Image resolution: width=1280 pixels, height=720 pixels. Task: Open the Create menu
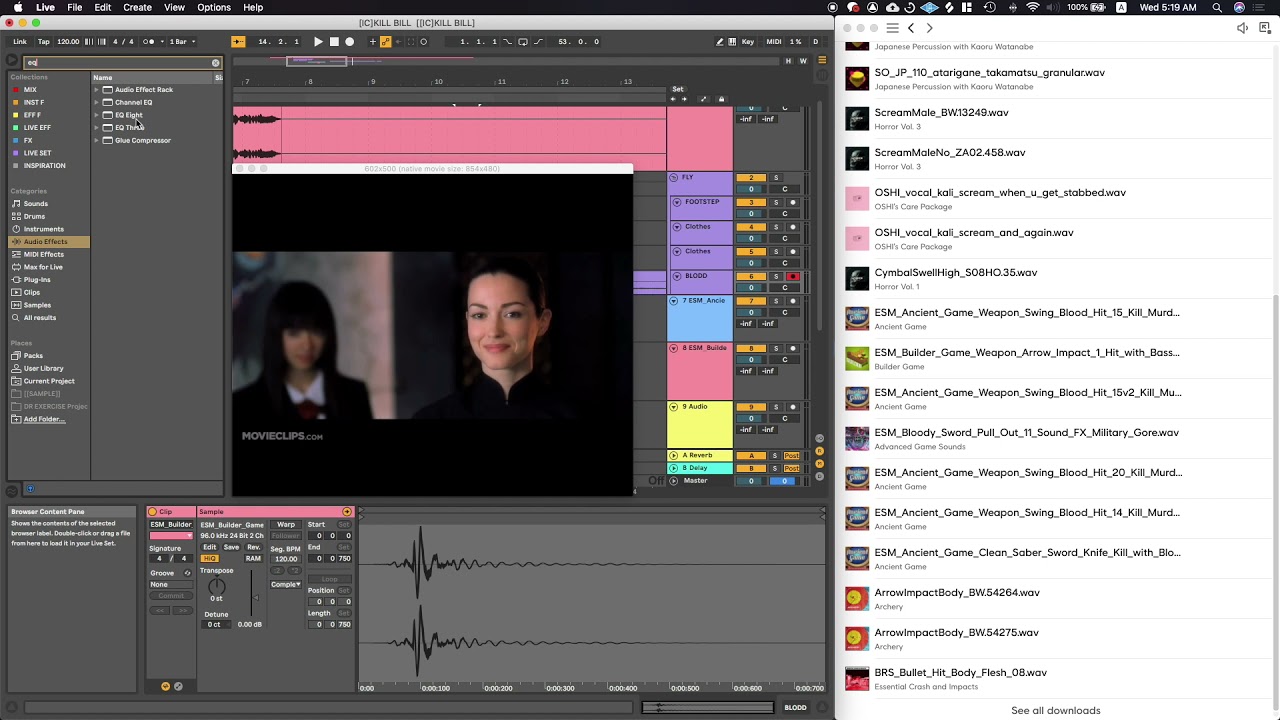point(137,7)
